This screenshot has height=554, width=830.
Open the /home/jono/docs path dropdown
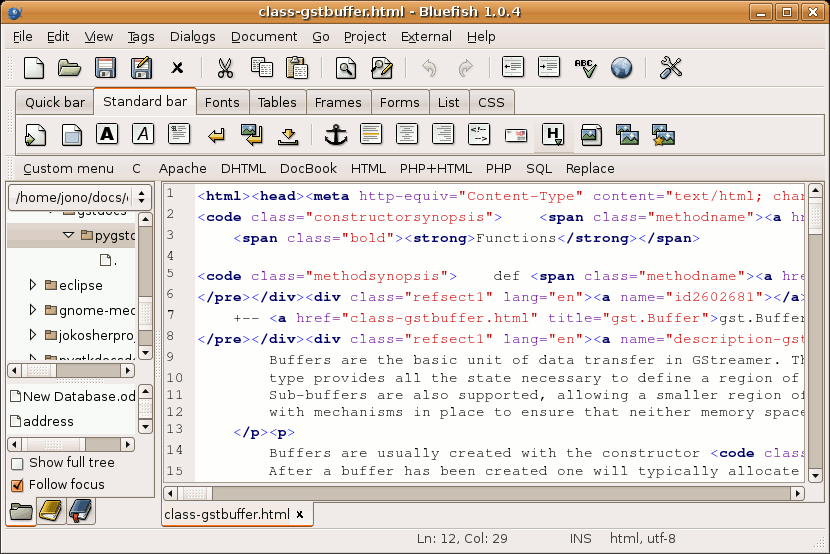(81, 198)
